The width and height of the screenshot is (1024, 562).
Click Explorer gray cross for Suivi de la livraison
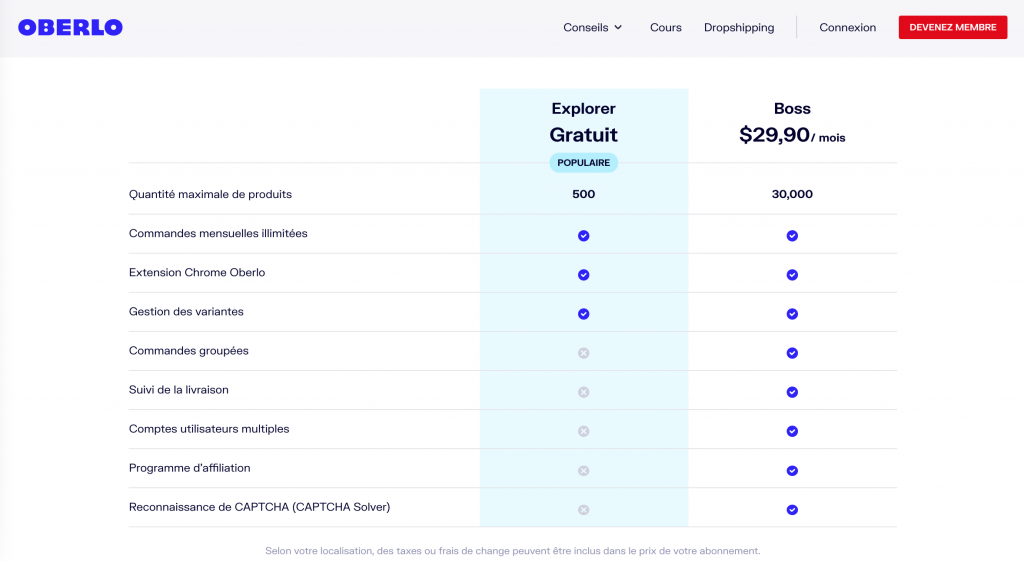(x=584, y=392)
